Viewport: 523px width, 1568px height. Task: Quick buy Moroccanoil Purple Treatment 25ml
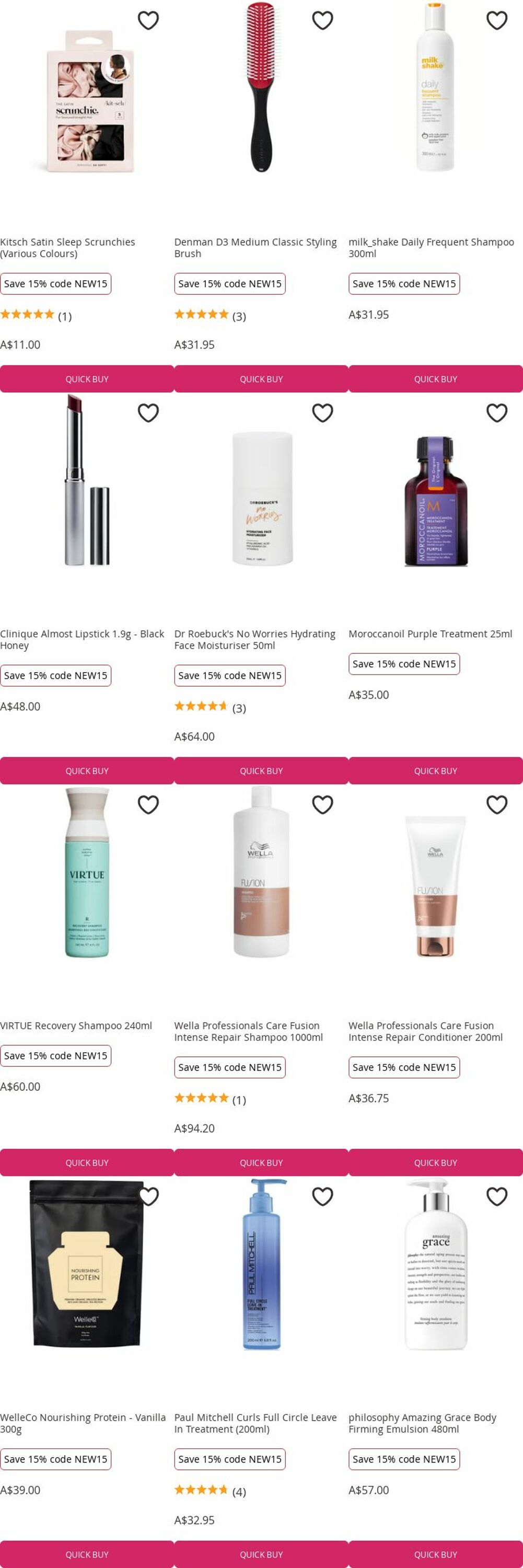(435, 770)
